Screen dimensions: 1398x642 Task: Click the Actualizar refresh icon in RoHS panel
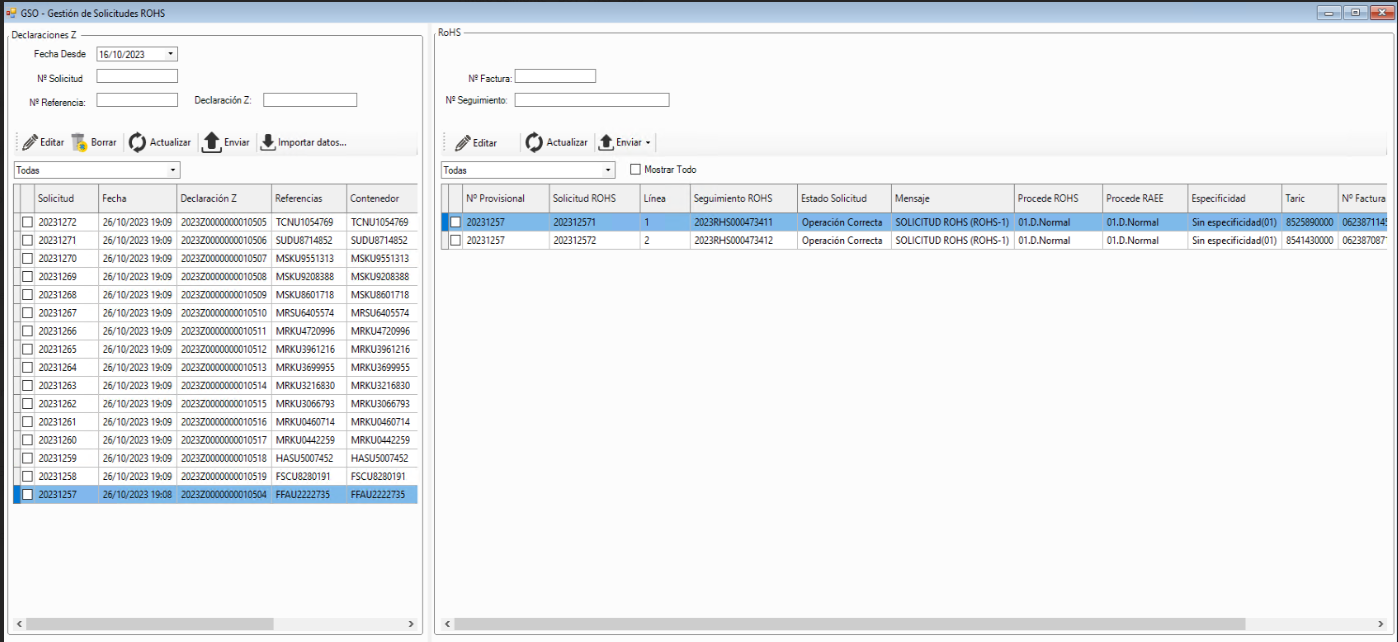point(535,142)
